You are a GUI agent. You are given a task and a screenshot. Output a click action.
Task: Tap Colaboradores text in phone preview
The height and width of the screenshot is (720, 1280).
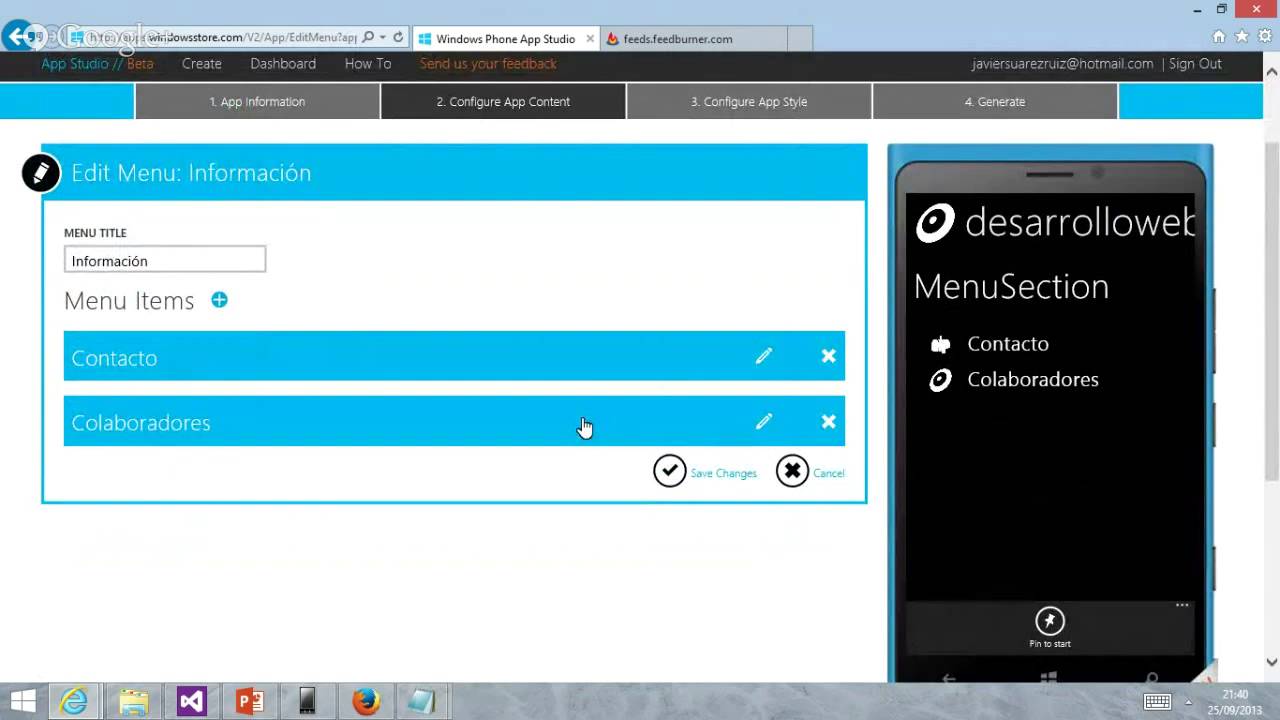pyautogui.click(x=1033, y=380)
